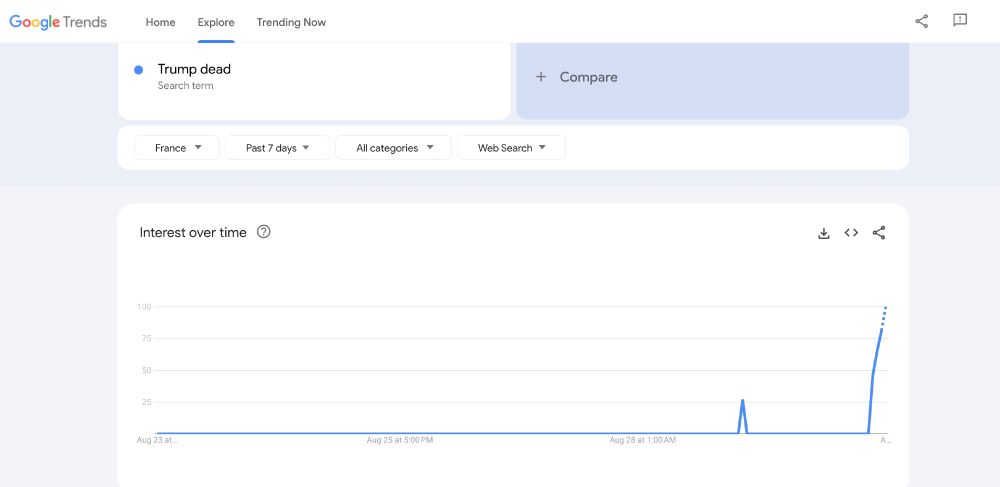This screenshot has width=1000, height=487.
Task: Open the Trending Now tab
Action: (291, 22)
